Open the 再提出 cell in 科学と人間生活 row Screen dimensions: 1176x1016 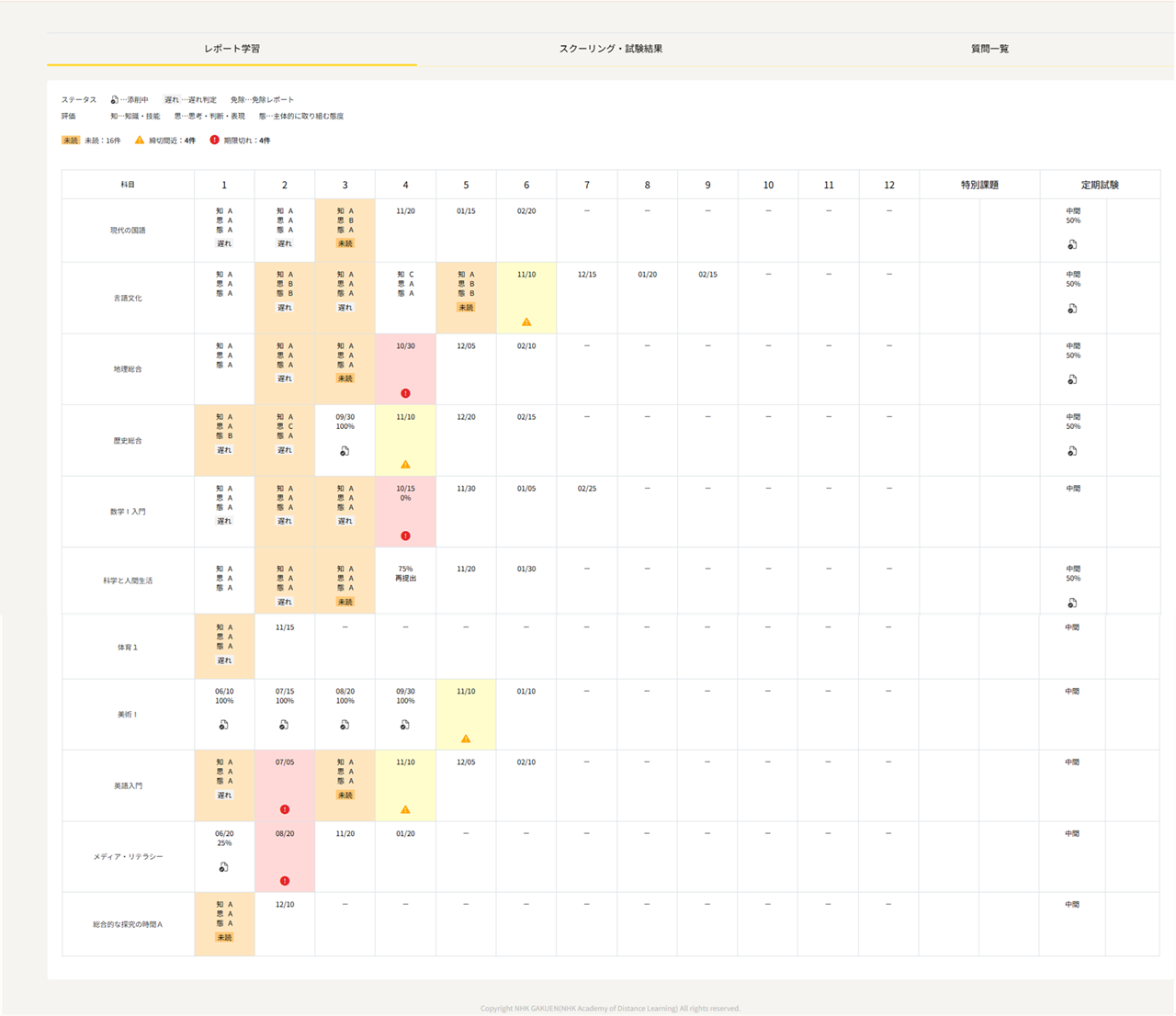click(x=405, y=579)
